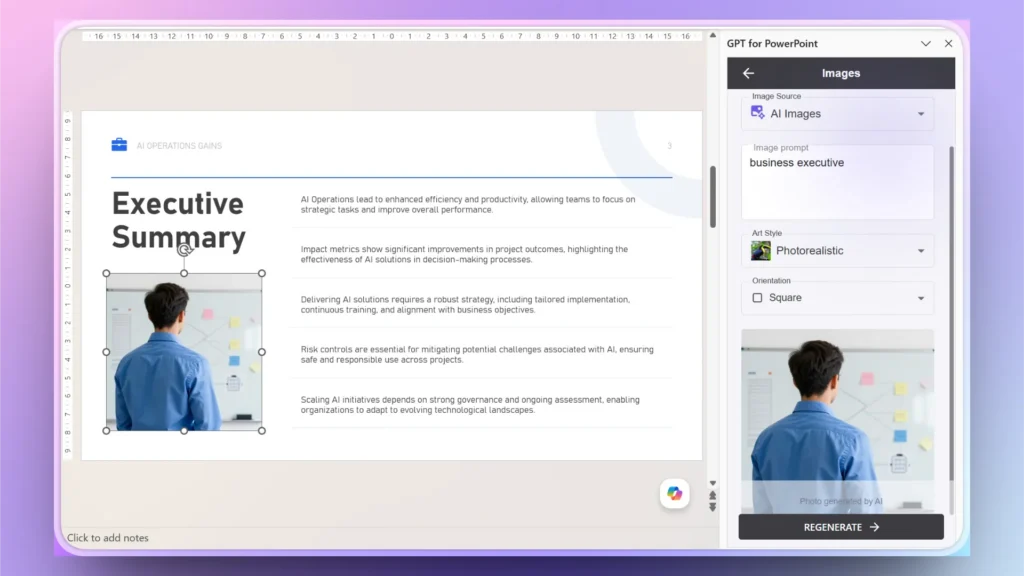Click the Photorealistic style thumbnail icon

pos(760,251)
